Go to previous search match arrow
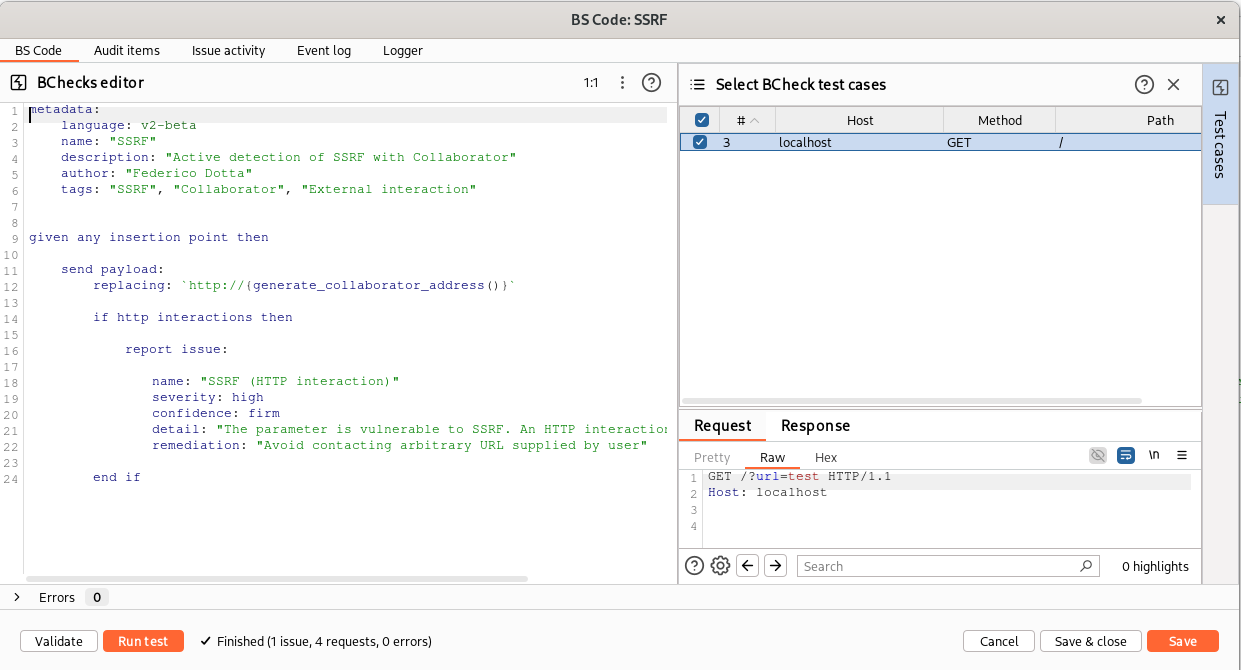 (747, 566)
